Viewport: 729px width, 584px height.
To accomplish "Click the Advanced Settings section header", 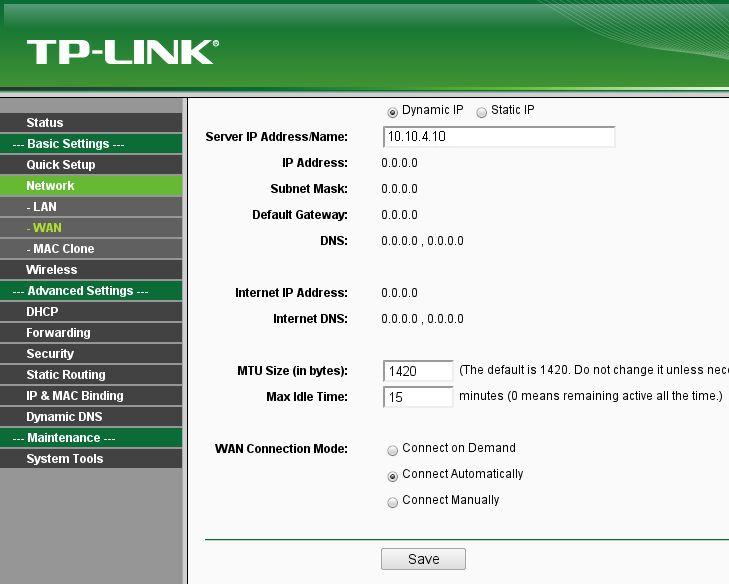I will pos(91,291).
